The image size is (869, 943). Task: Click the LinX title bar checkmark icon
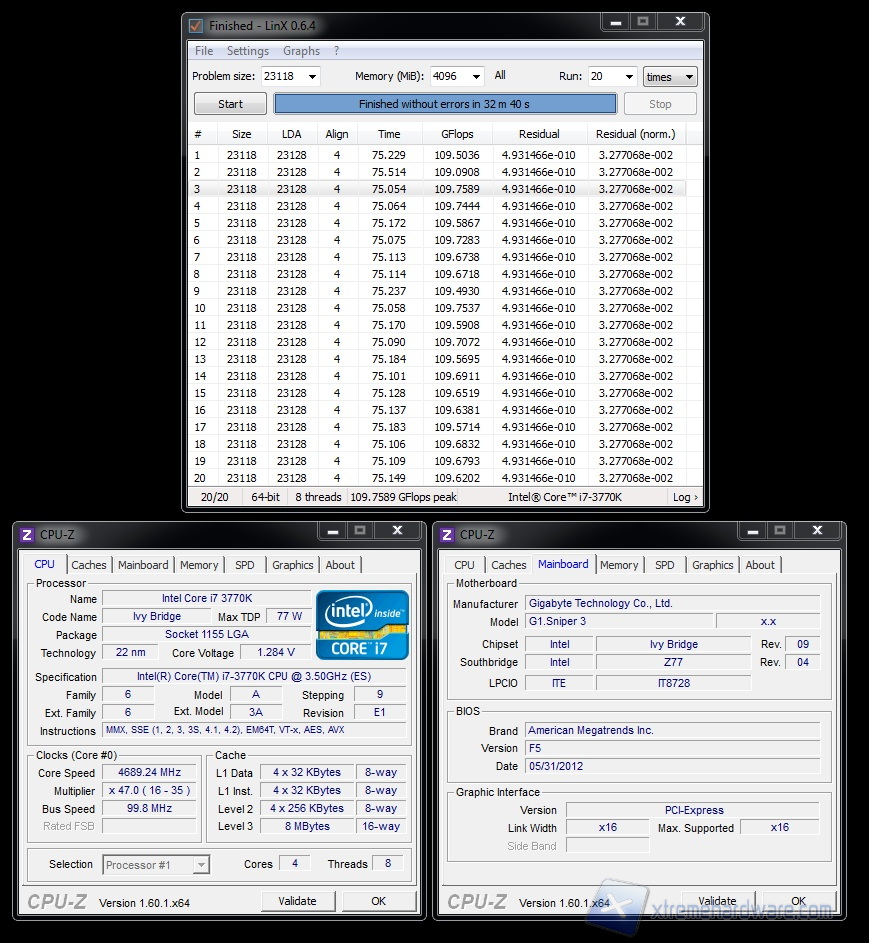tap(196, 25)
